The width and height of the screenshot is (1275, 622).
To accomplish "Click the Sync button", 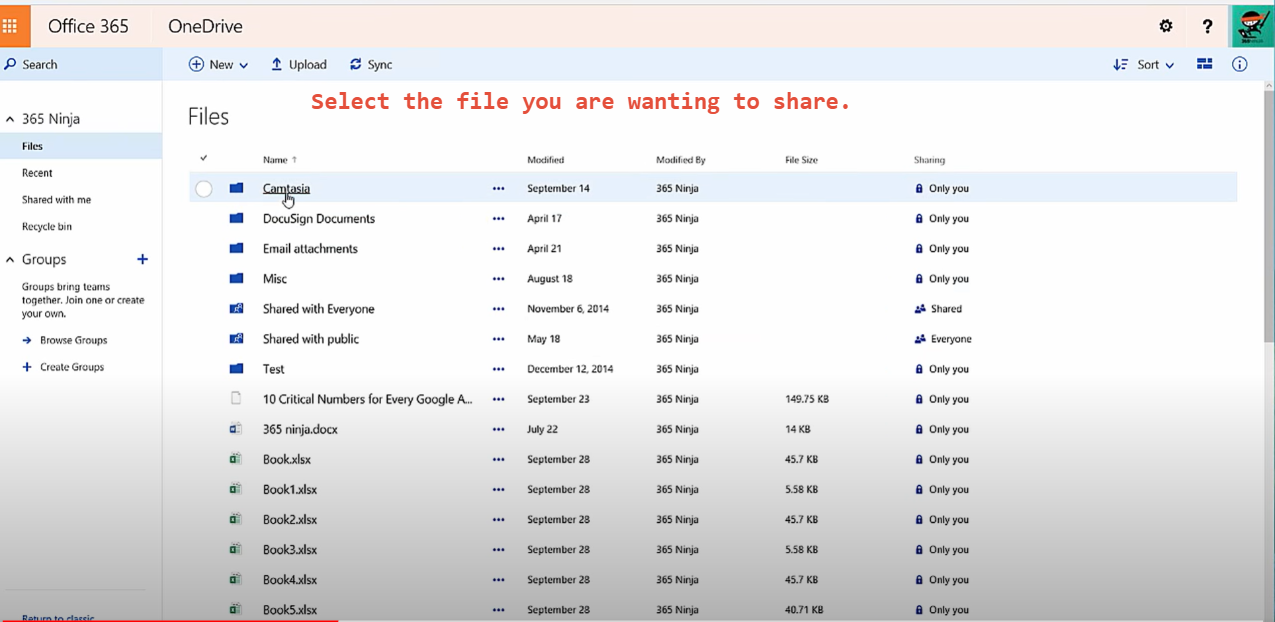I will [370, 64].
